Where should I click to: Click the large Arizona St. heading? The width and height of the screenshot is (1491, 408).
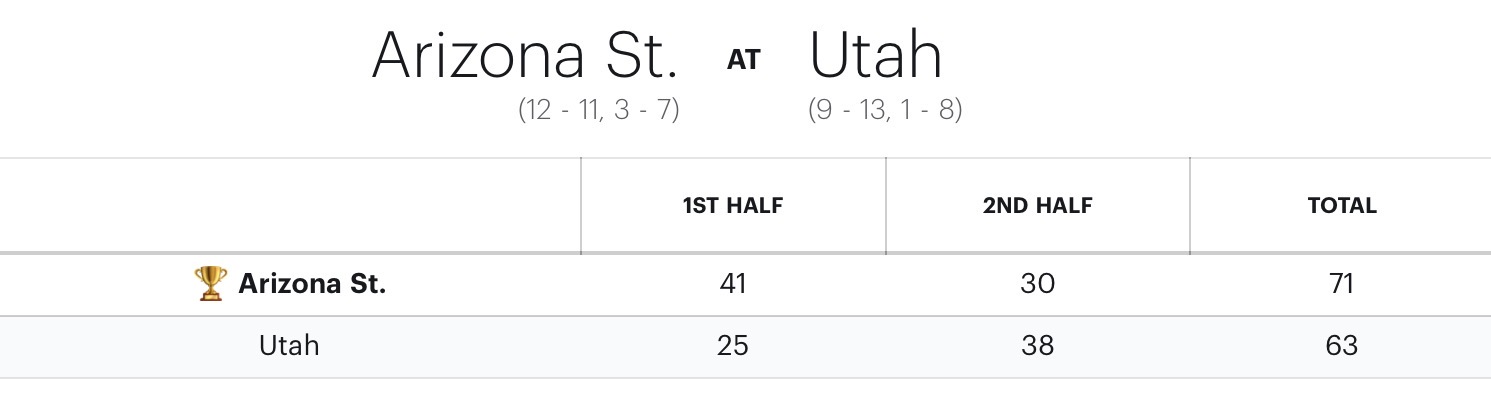(x=524, y=56)
